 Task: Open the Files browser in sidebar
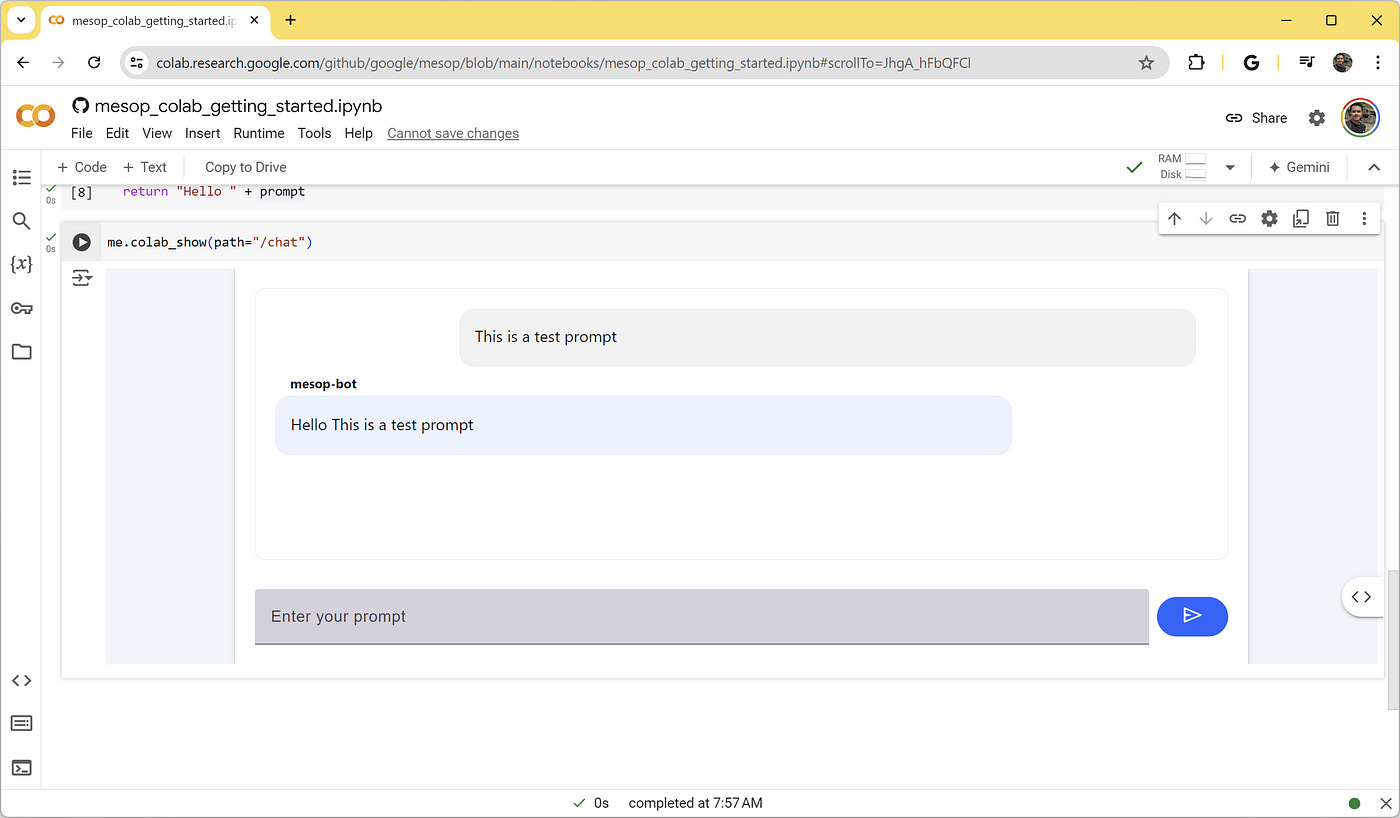point(21,351)
